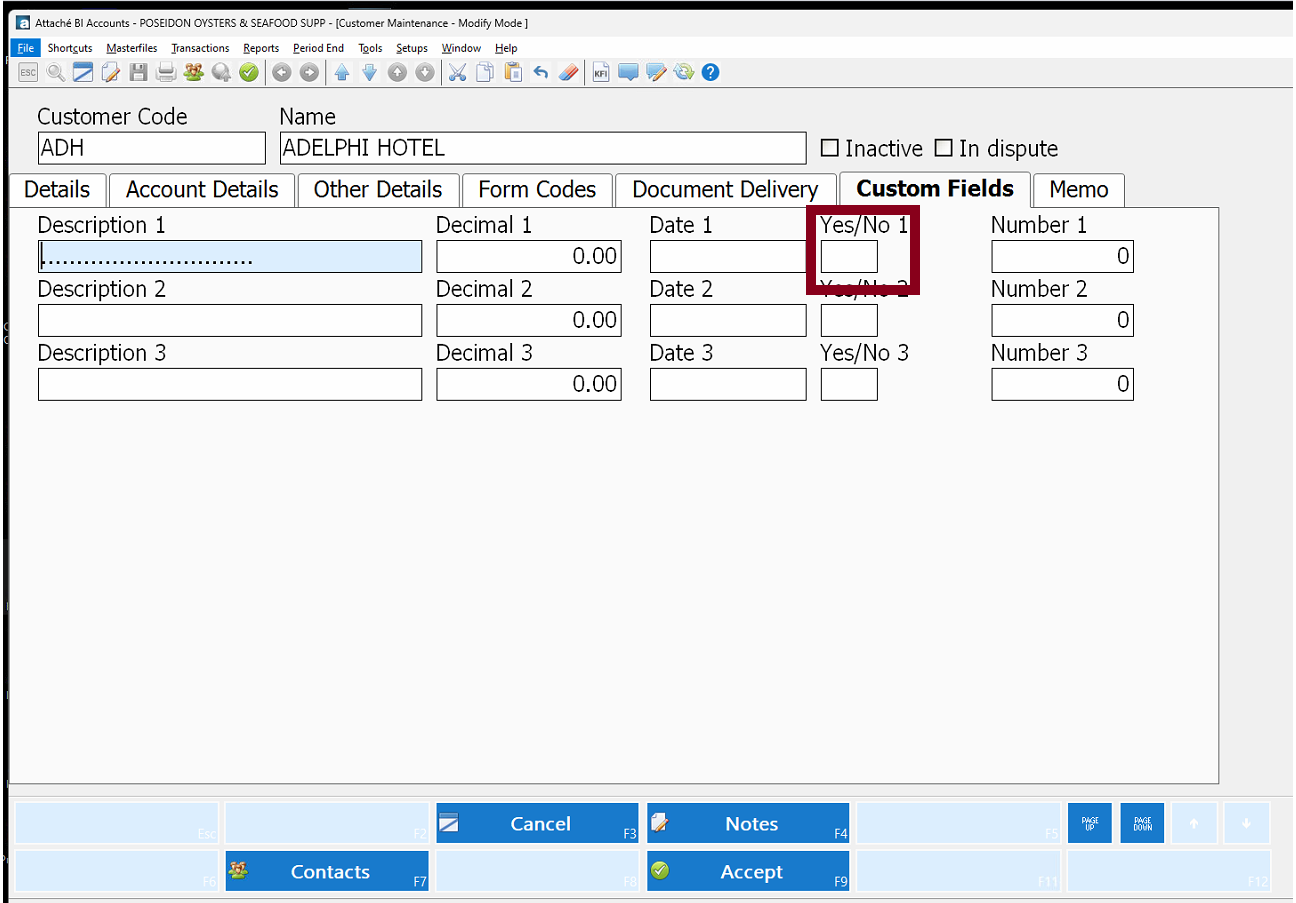
Task: Click the undo arrow icon
Action: 541,72
